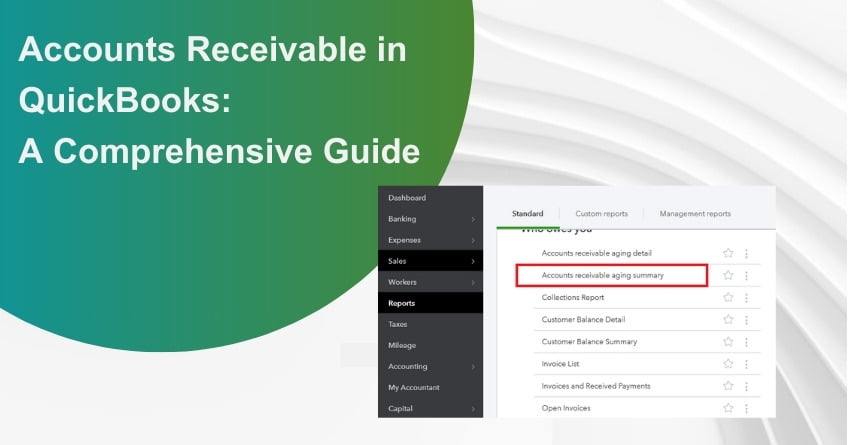Star Invoices and Received Payments report

(728, 386)
